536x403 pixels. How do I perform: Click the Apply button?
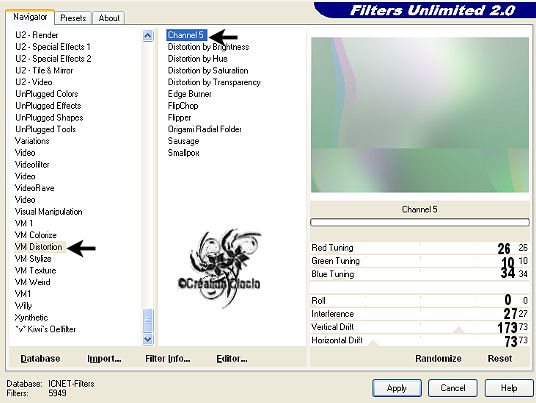coord(397,388)
